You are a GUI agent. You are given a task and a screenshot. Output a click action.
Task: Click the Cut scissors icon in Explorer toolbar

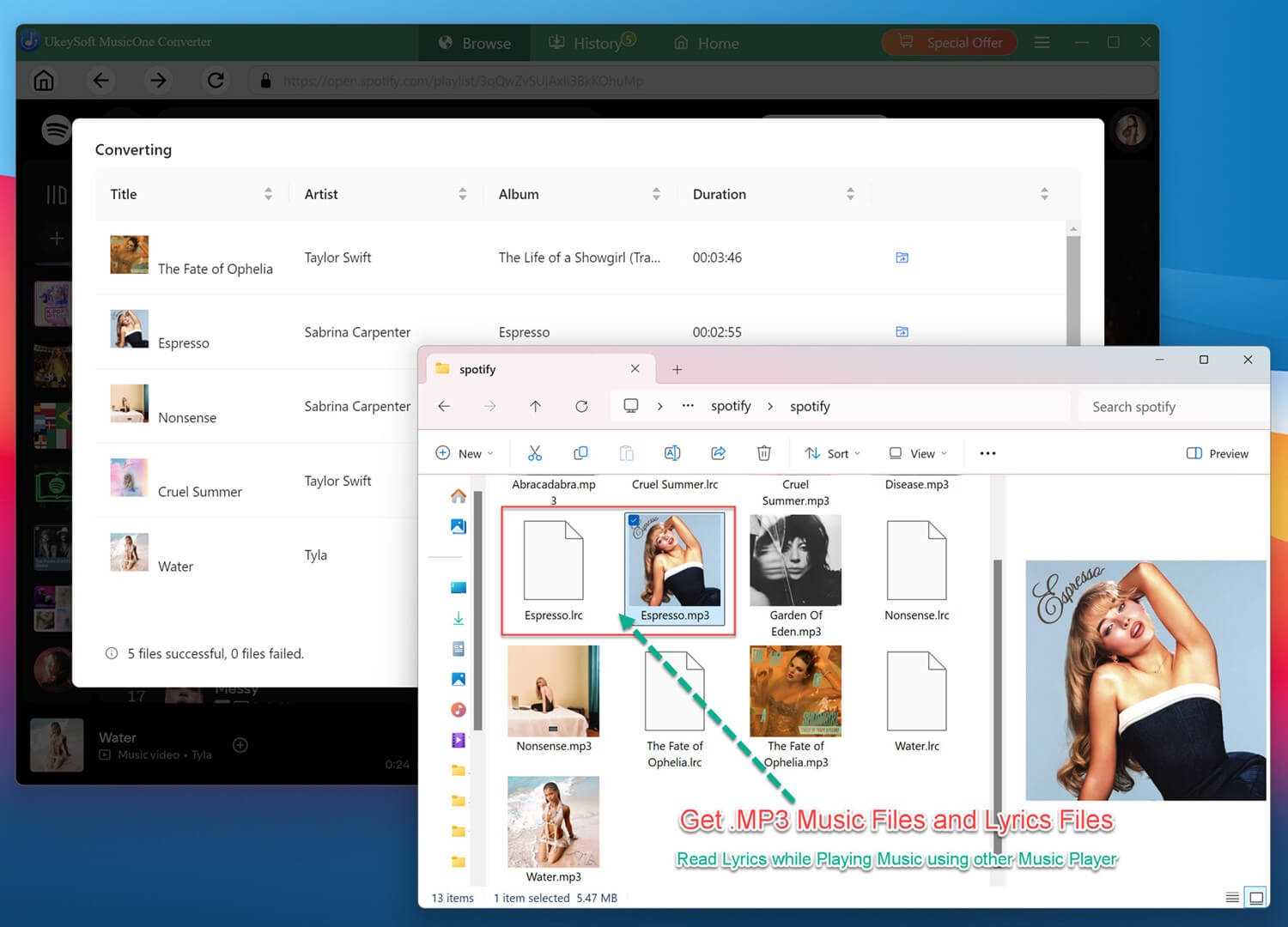535,453
